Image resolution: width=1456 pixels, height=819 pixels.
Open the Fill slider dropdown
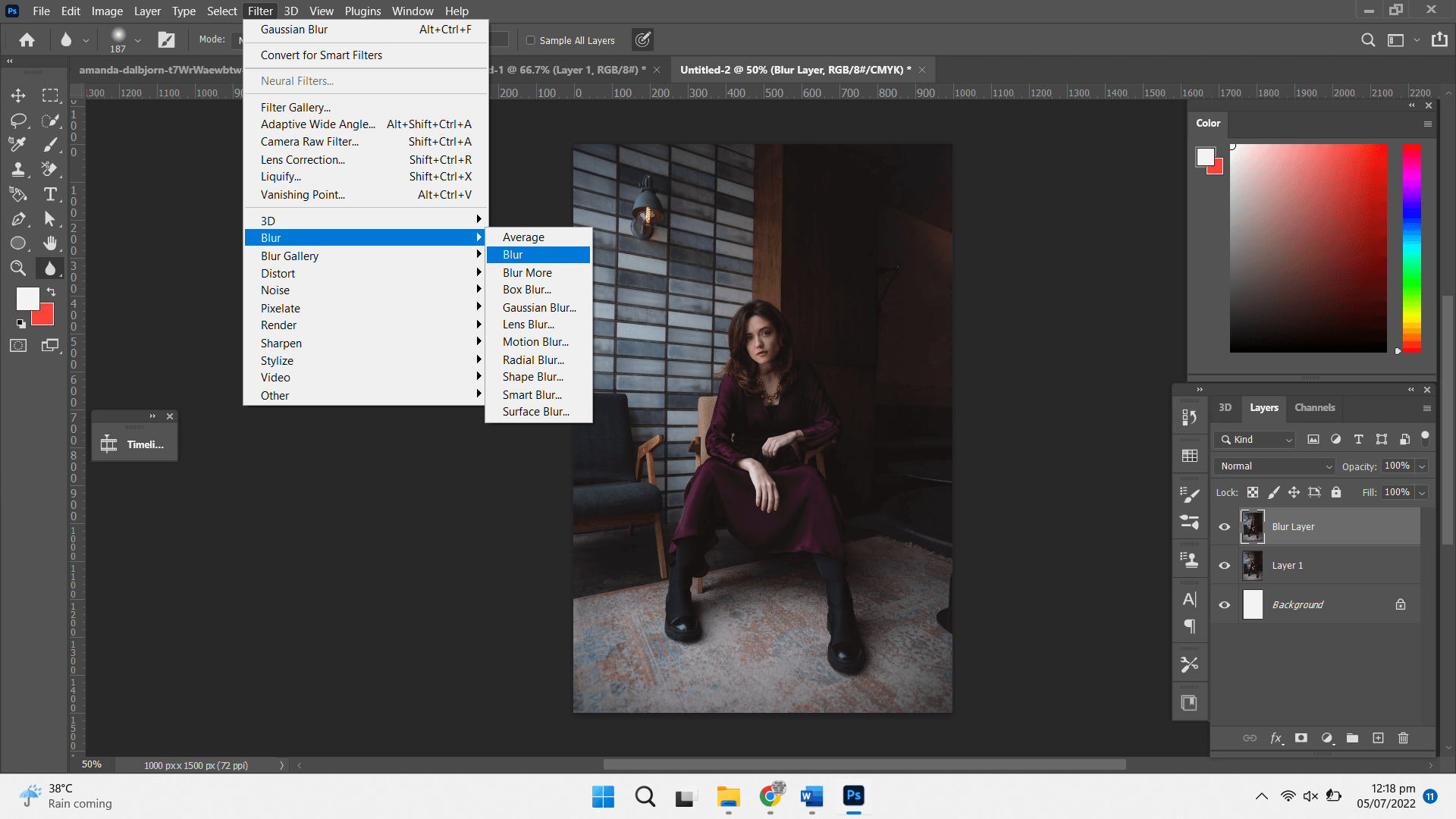(1422, 492)
